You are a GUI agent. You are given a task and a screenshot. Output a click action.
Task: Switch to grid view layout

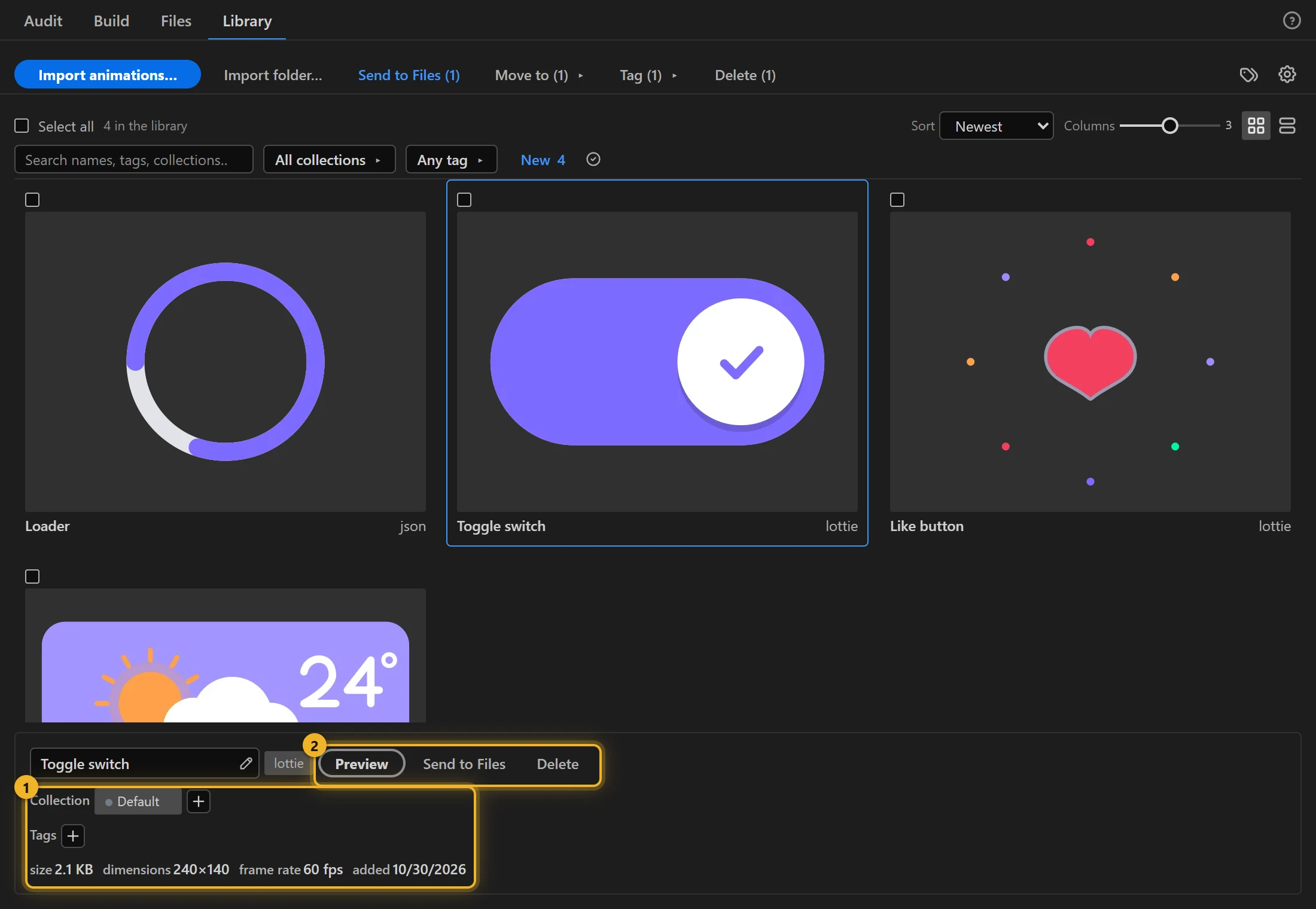(1256, 126)
